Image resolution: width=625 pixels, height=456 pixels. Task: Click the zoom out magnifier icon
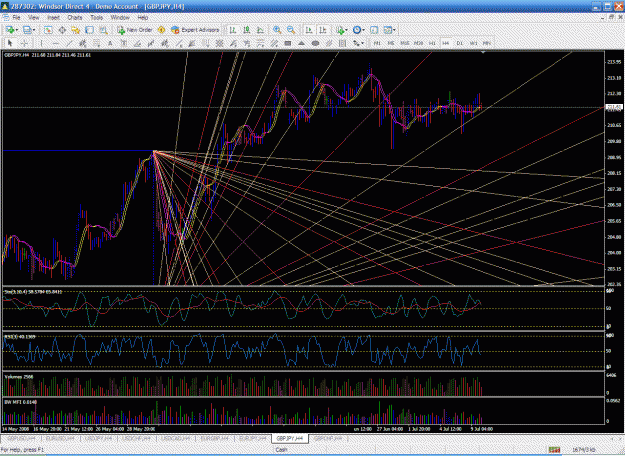click(x=291, y=30)
